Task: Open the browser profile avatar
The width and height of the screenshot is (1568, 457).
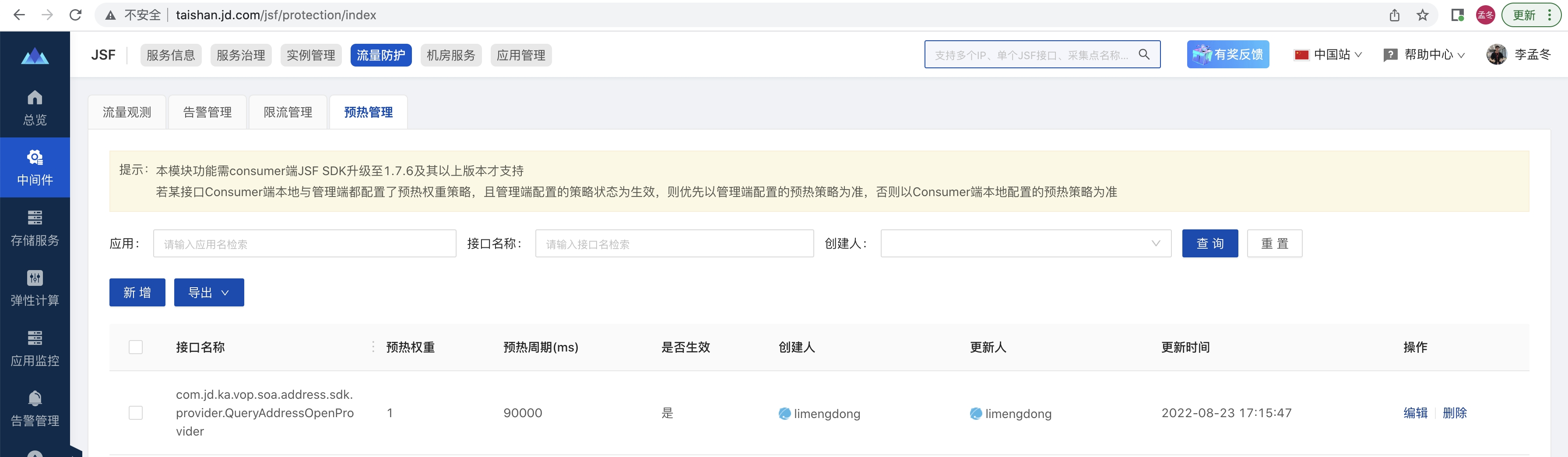Action: coord(1485,15)
